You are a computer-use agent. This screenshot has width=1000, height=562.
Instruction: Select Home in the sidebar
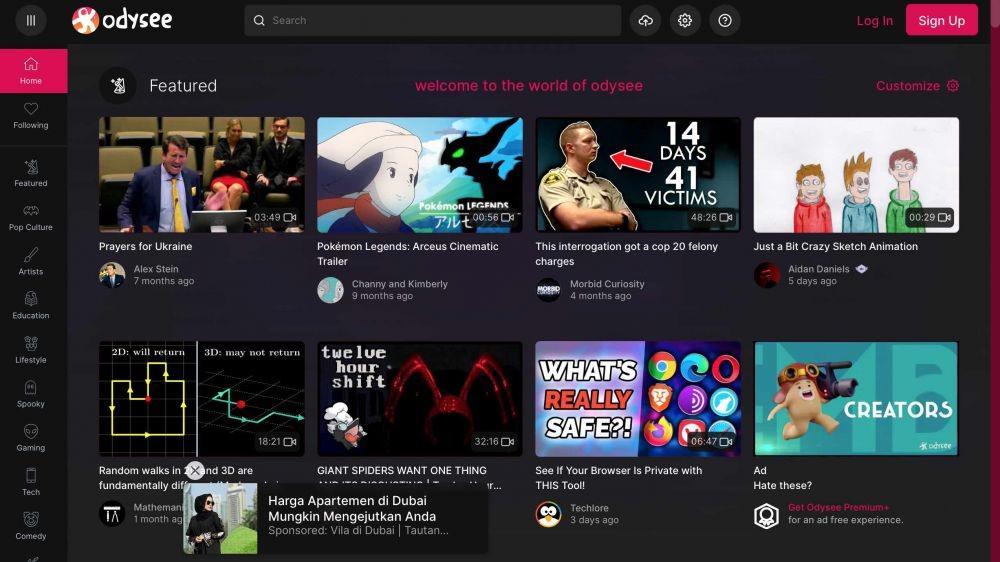click(31, 71)
